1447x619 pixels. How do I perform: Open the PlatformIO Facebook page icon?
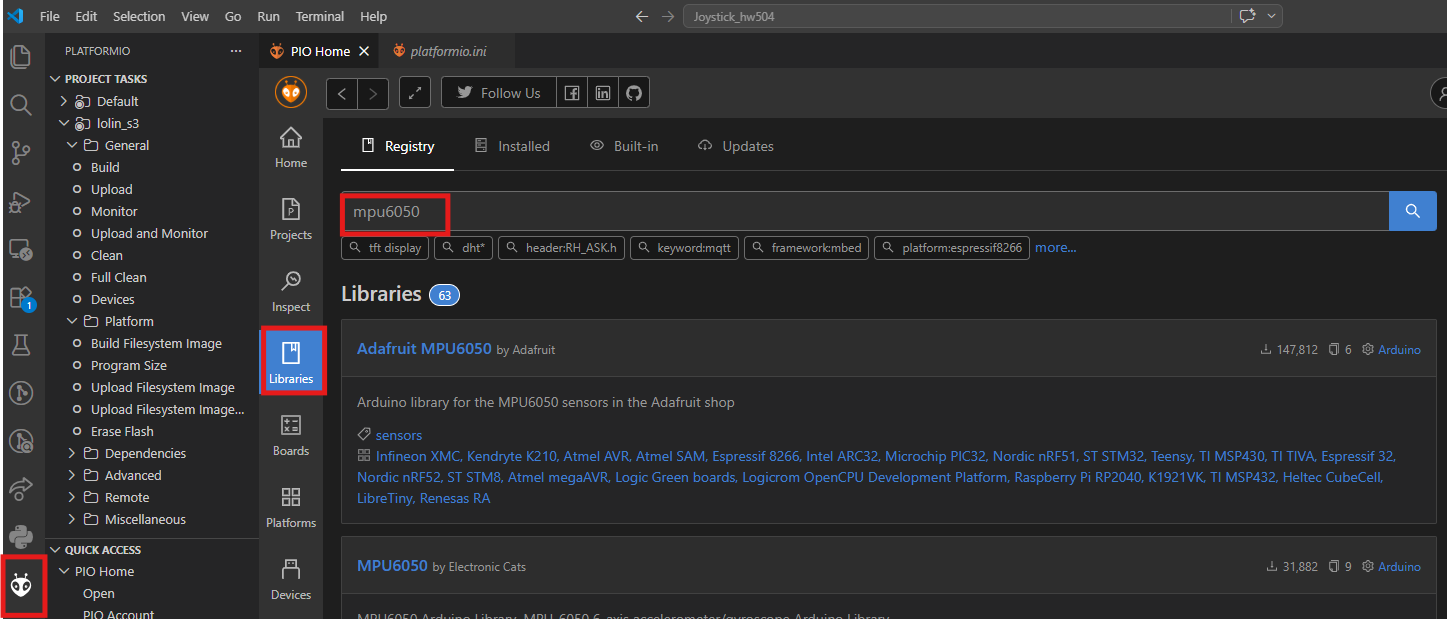[572, 93]
